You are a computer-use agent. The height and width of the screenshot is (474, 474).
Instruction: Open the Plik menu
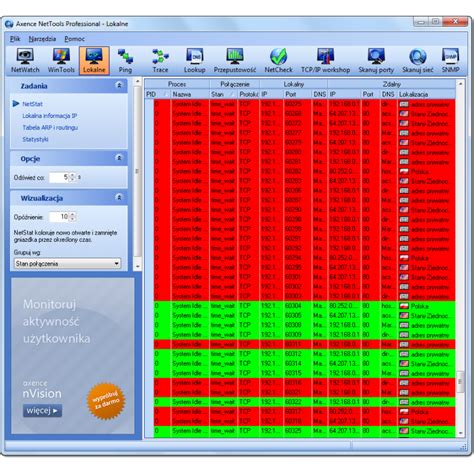pos(15,39)
